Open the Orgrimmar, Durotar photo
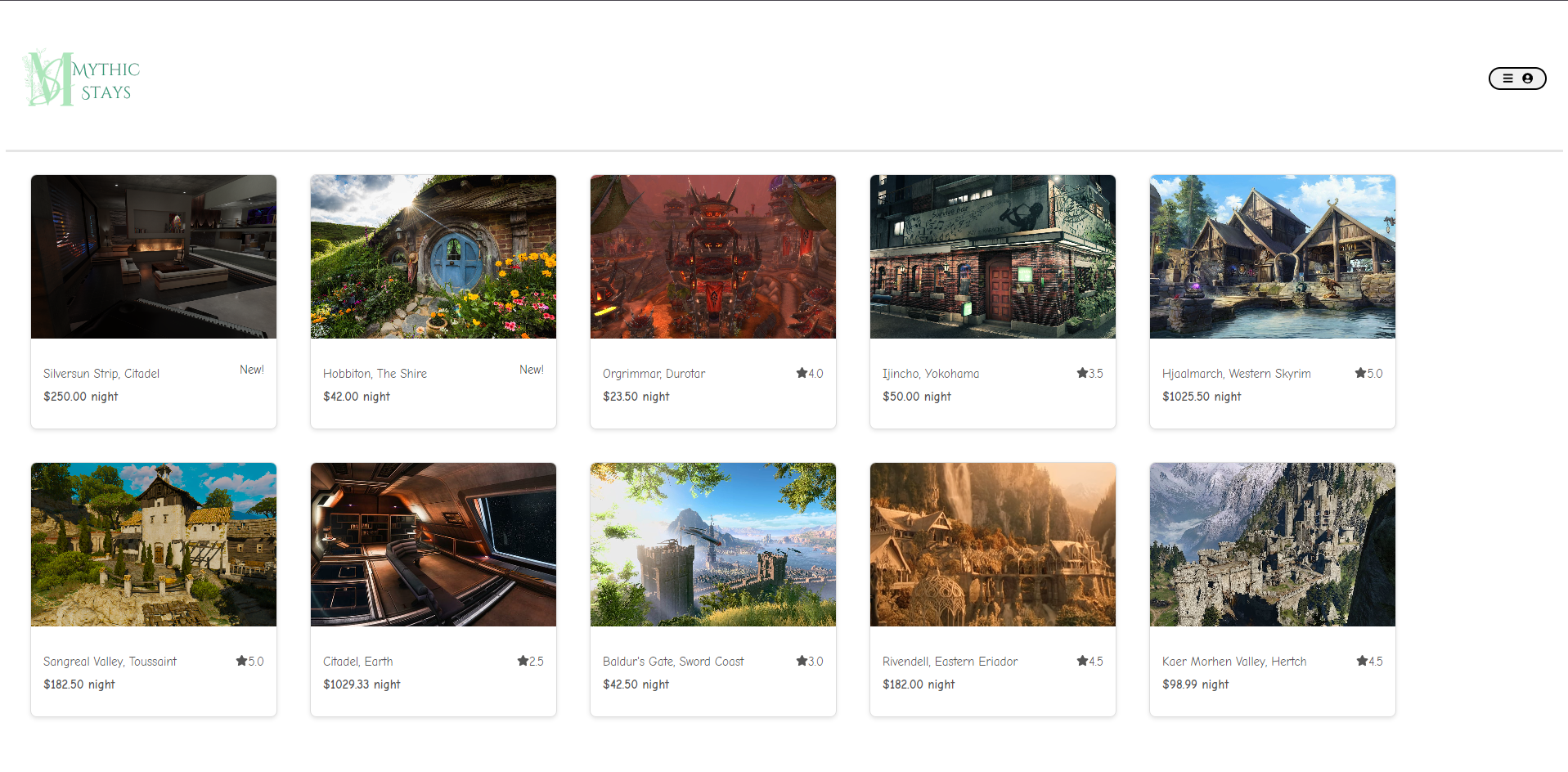The width and height of the screenshot is (1568, 772). point(713,257)
